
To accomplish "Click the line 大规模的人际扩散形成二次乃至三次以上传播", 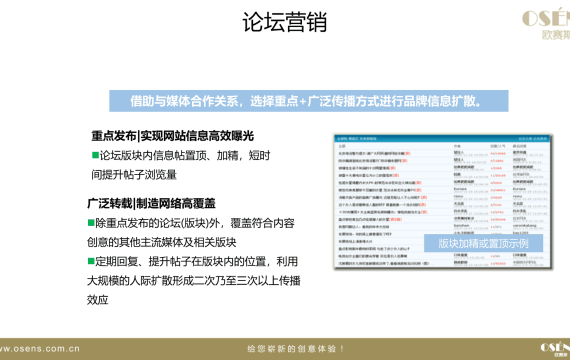I will [x=194, y=281].
